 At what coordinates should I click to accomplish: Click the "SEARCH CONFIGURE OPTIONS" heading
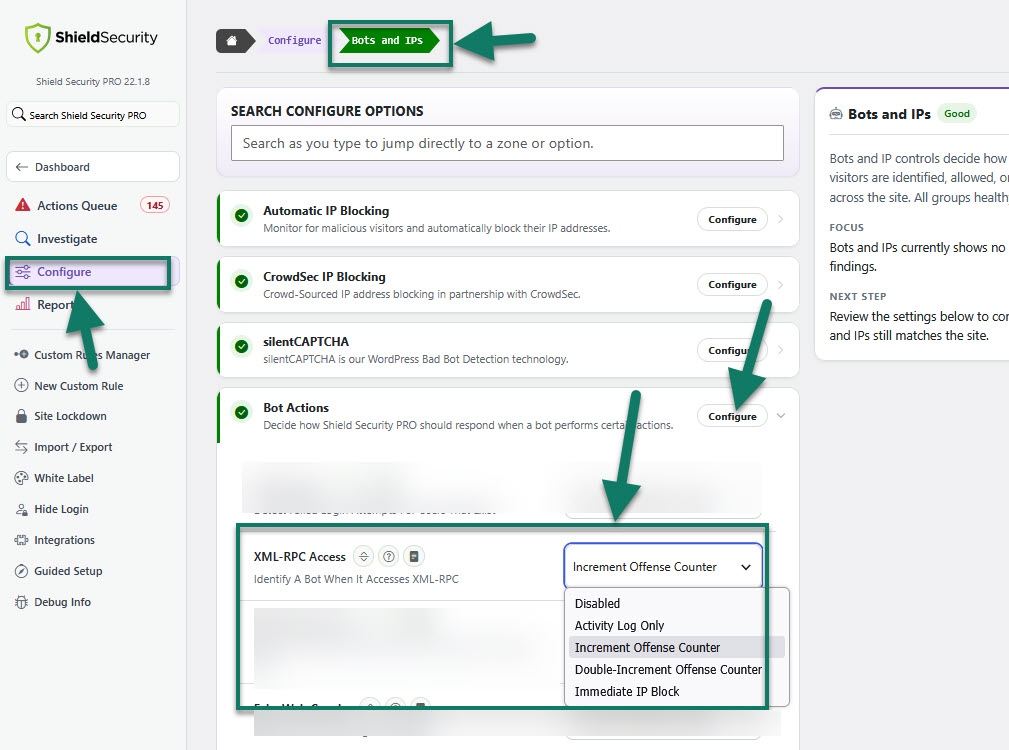coord(327,111)
